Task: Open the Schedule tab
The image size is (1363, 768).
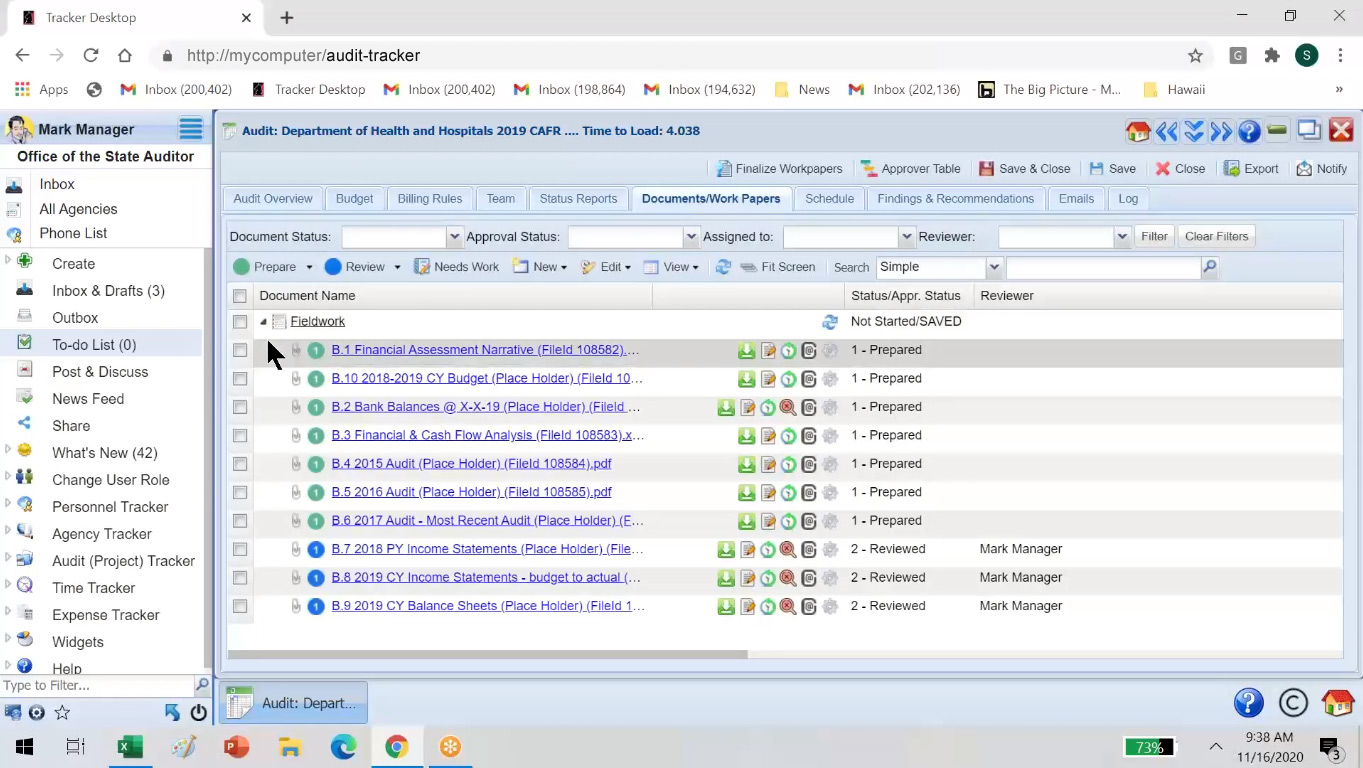Action: click(829, 199)
